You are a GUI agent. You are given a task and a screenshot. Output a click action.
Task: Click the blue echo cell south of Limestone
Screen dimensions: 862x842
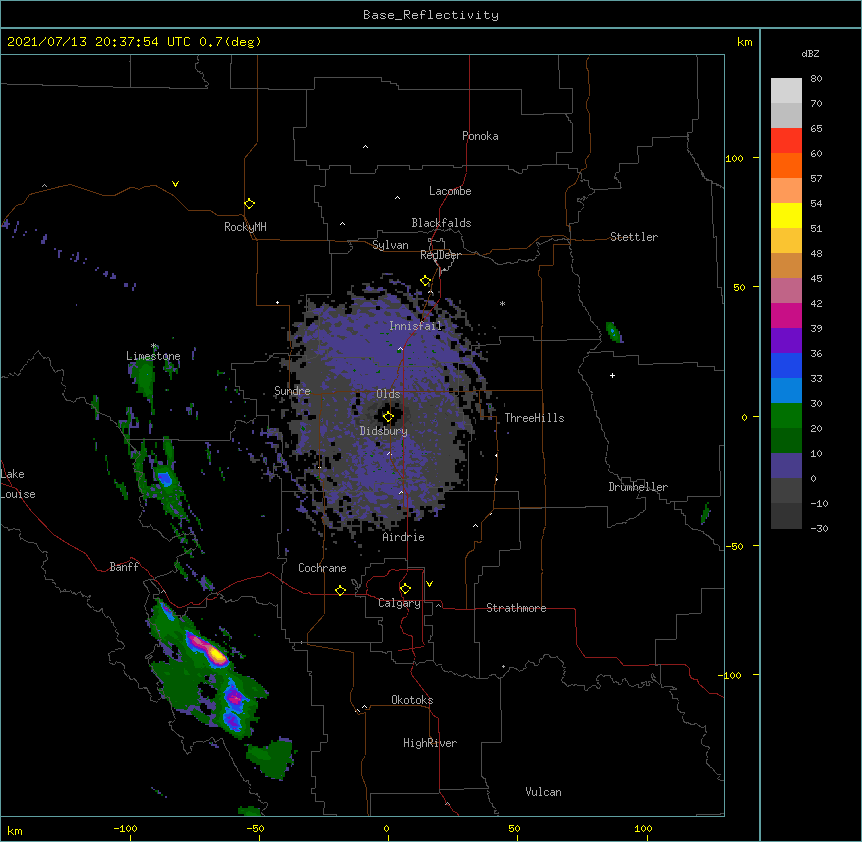164,477
